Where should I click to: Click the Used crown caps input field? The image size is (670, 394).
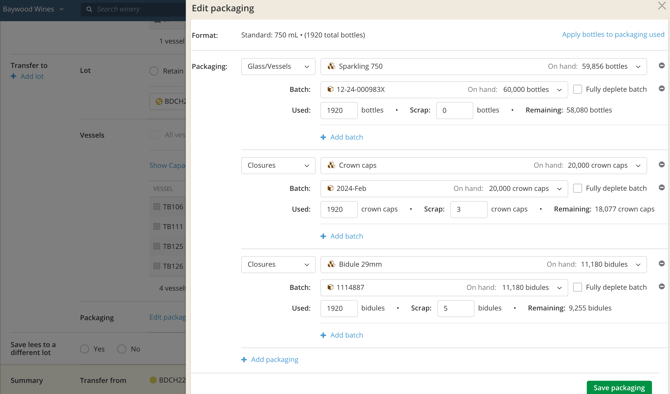[x=339, y=209]
